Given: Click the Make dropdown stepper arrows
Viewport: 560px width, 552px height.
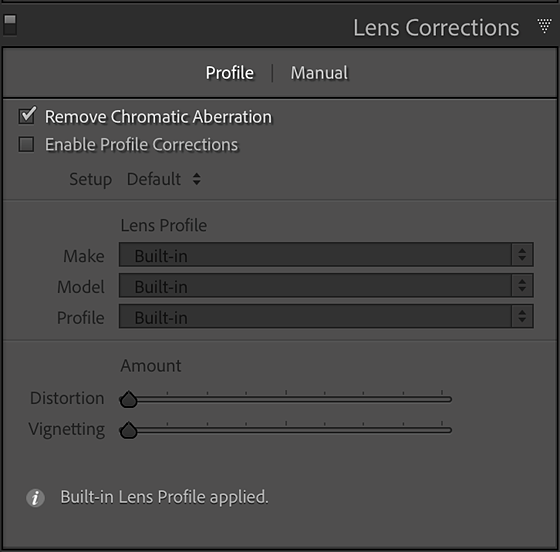Looking at the screenshot, I should tap(522, 255).
